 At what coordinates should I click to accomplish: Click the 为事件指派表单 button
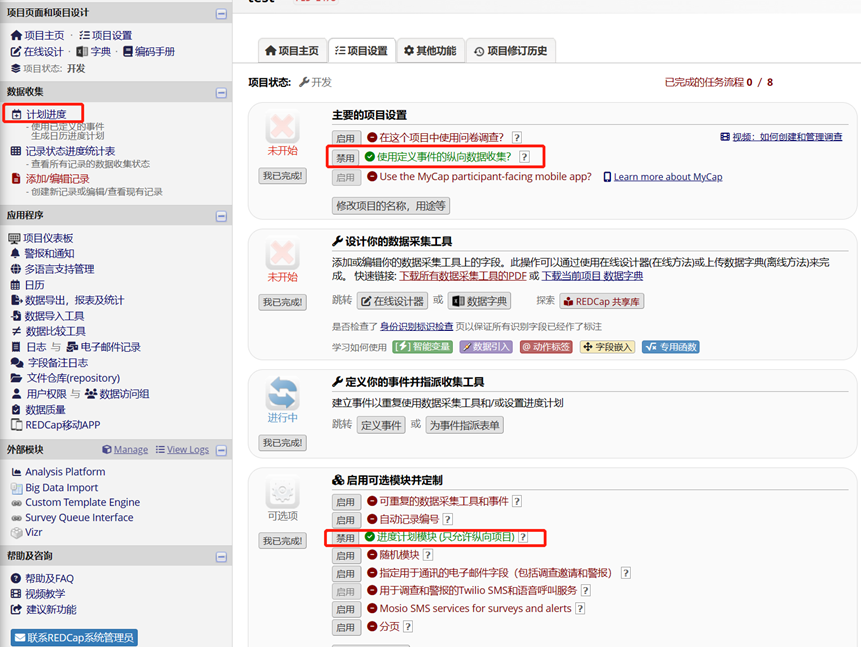tap(465, 425)
